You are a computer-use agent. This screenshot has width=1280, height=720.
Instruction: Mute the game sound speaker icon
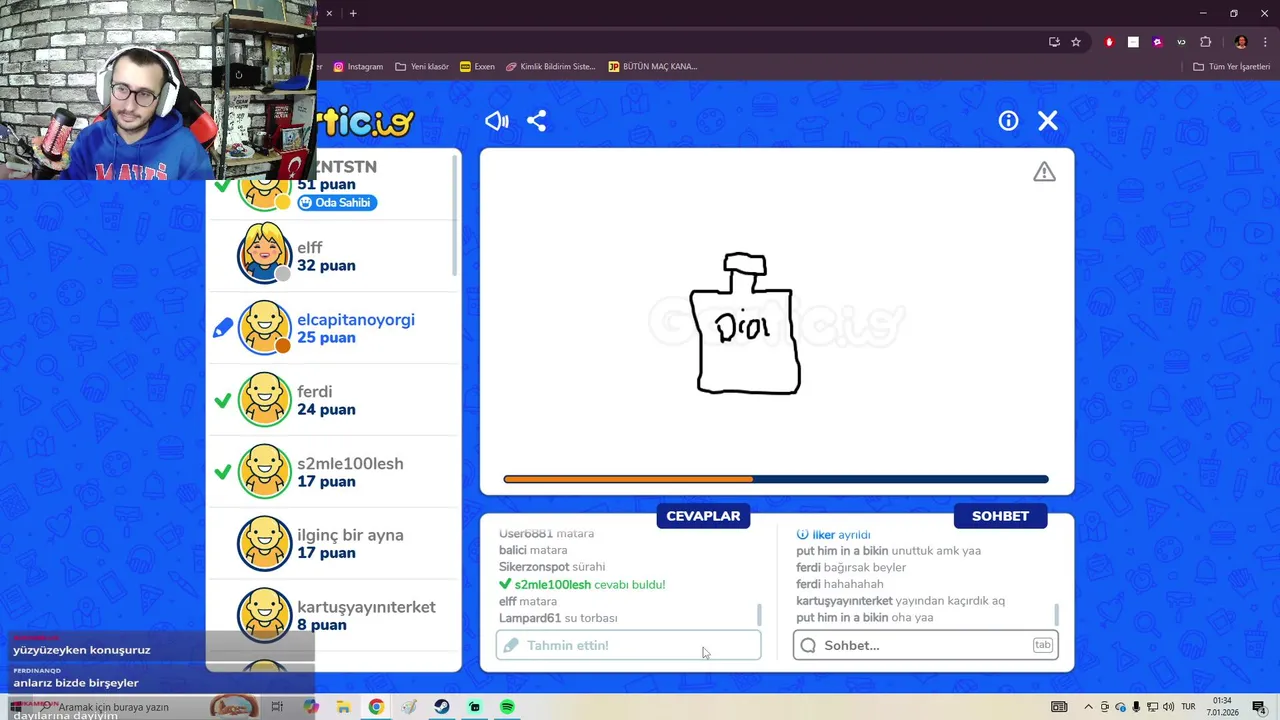pyautogui.click(x=497, y=121)
